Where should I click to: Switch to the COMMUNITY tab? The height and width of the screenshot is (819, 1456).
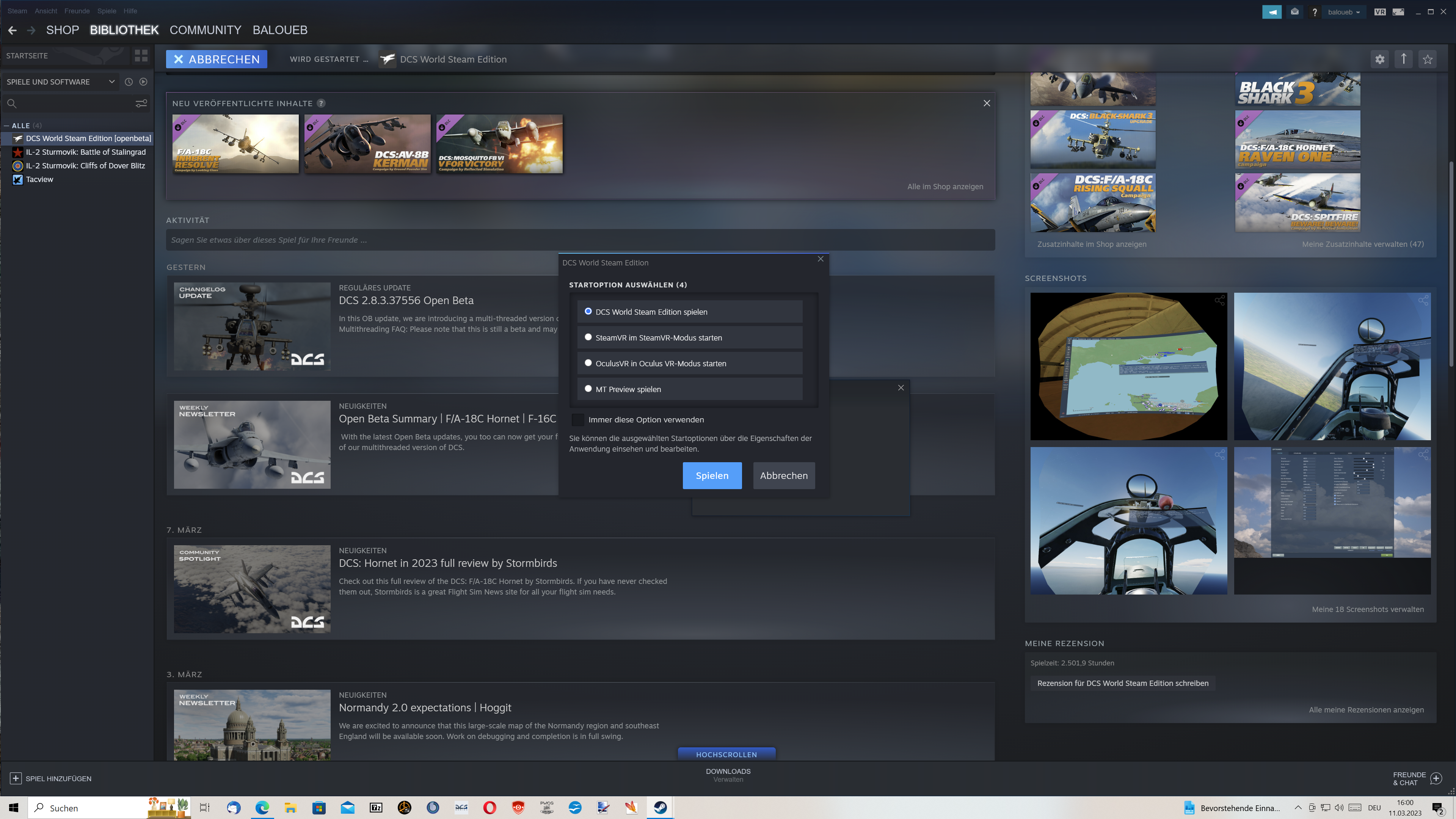pos(205,30)
